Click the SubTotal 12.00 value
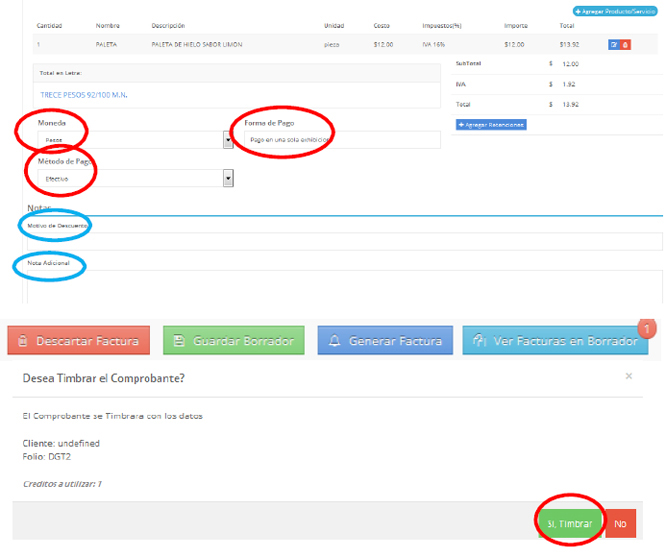 pos(570,64)
